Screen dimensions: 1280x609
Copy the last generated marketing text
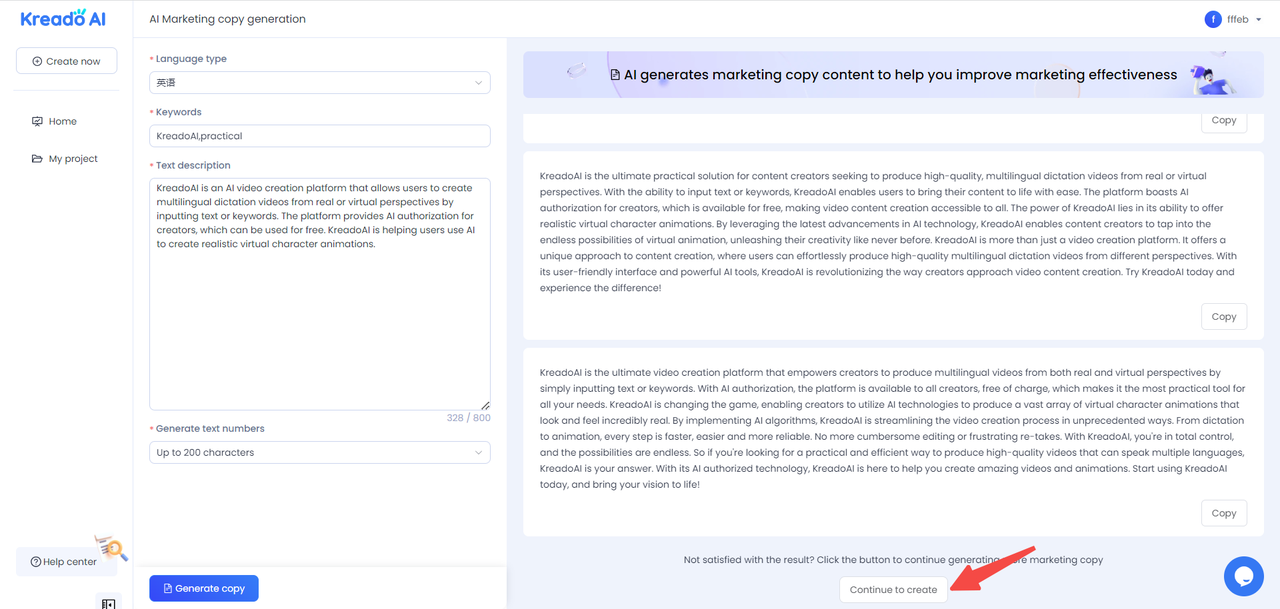(x=1223, y=513)
